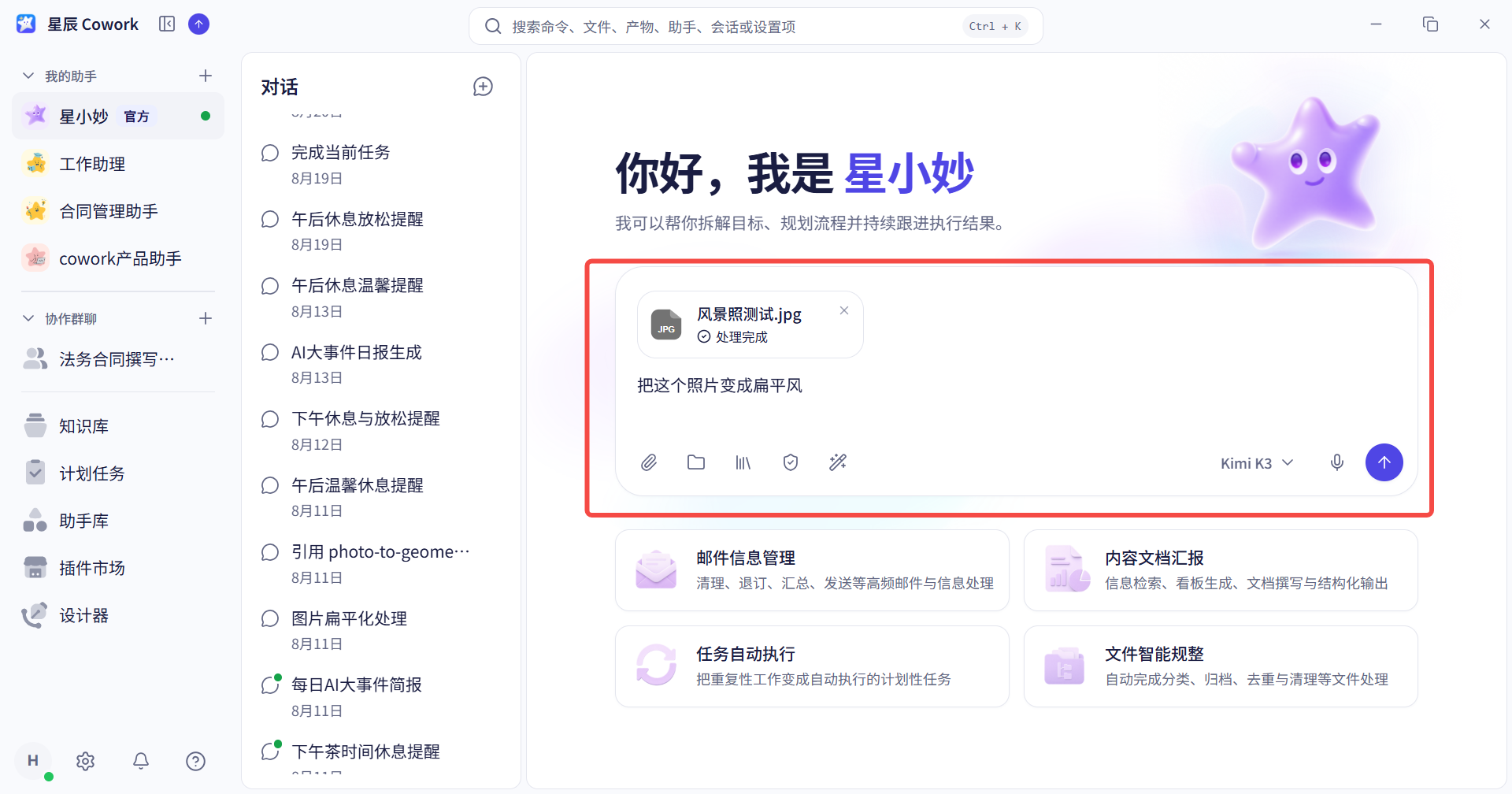This screenshot has height=794, width=1512.
Task: Open 设计器 in the sidebar
Action: pyautogui.click(x=118, y=615)
